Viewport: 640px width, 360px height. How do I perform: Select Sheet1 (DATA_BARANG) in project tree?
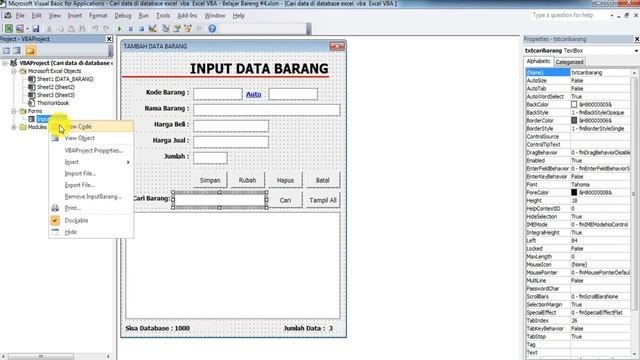pos(65,79)
